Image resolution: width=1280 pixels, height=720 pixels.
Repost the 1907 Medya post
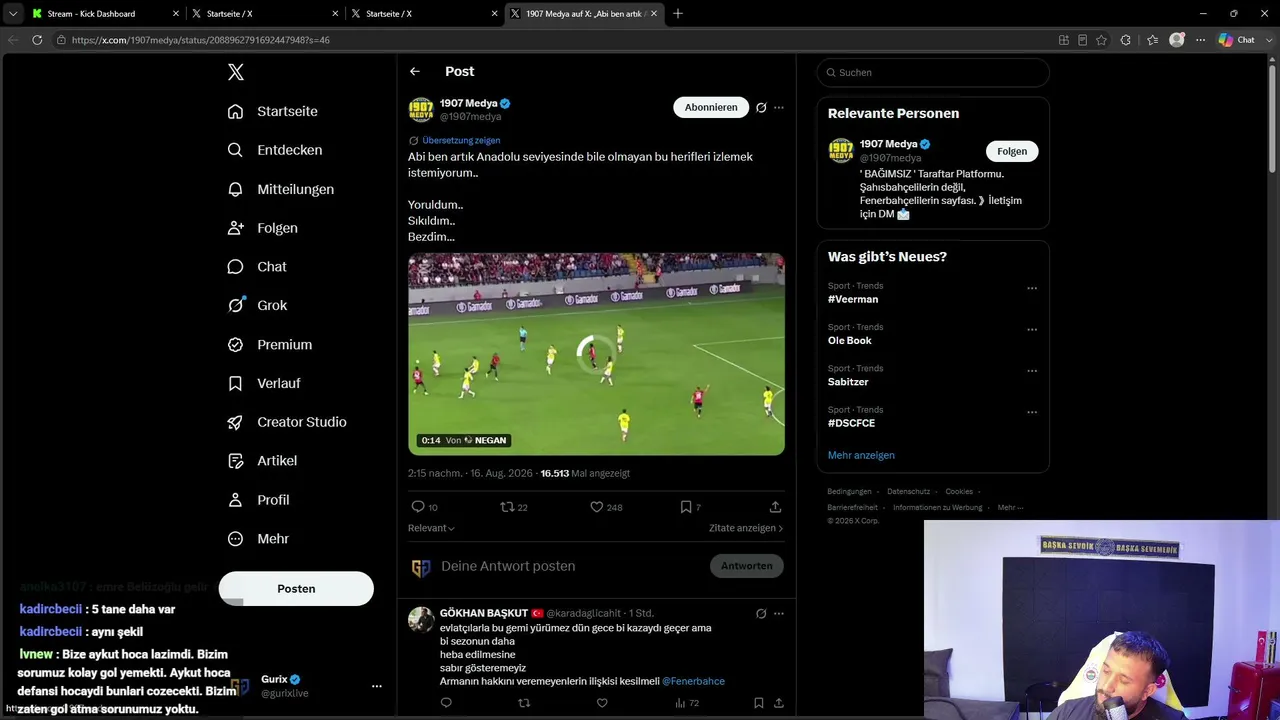(x=507, y=507)
